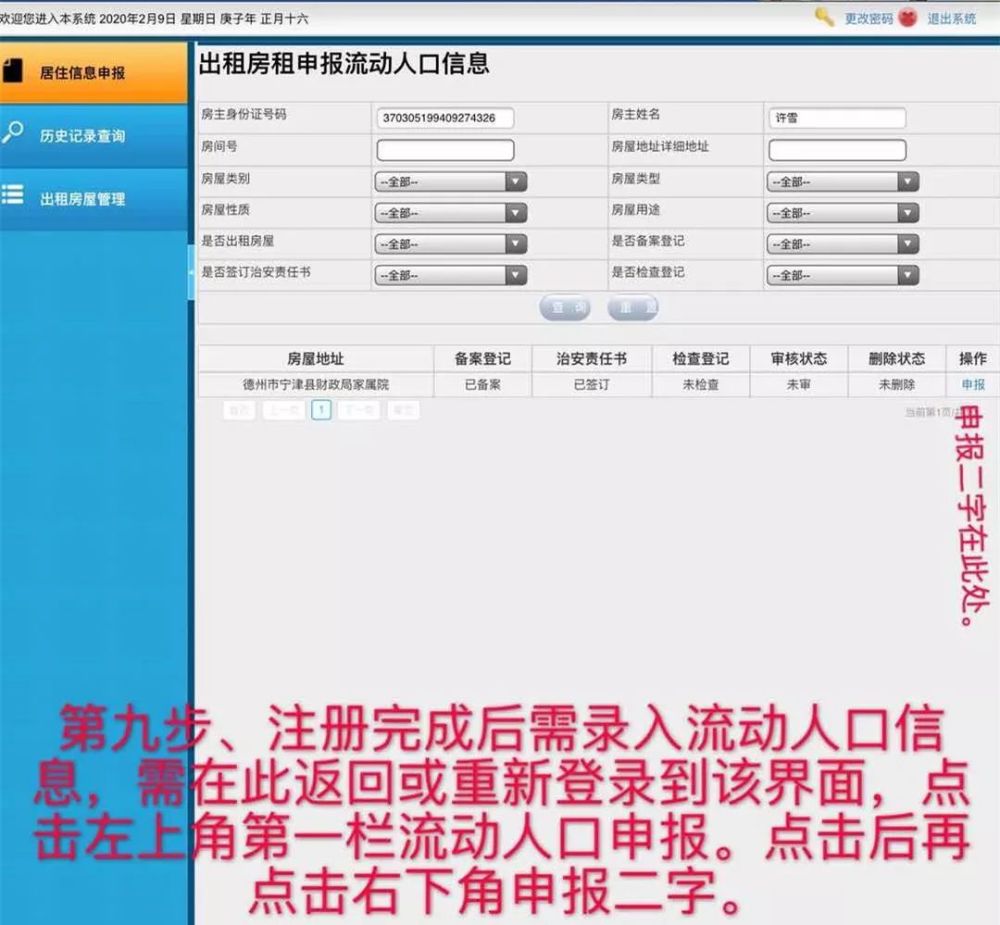Viewport: 1000px width, 925px height.
Task: Click the 治安责任书 column header
Action: pos(592,359)
